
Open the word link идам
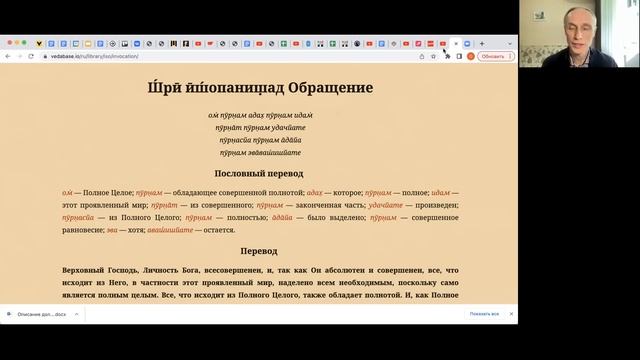click(x=440, y=193)
